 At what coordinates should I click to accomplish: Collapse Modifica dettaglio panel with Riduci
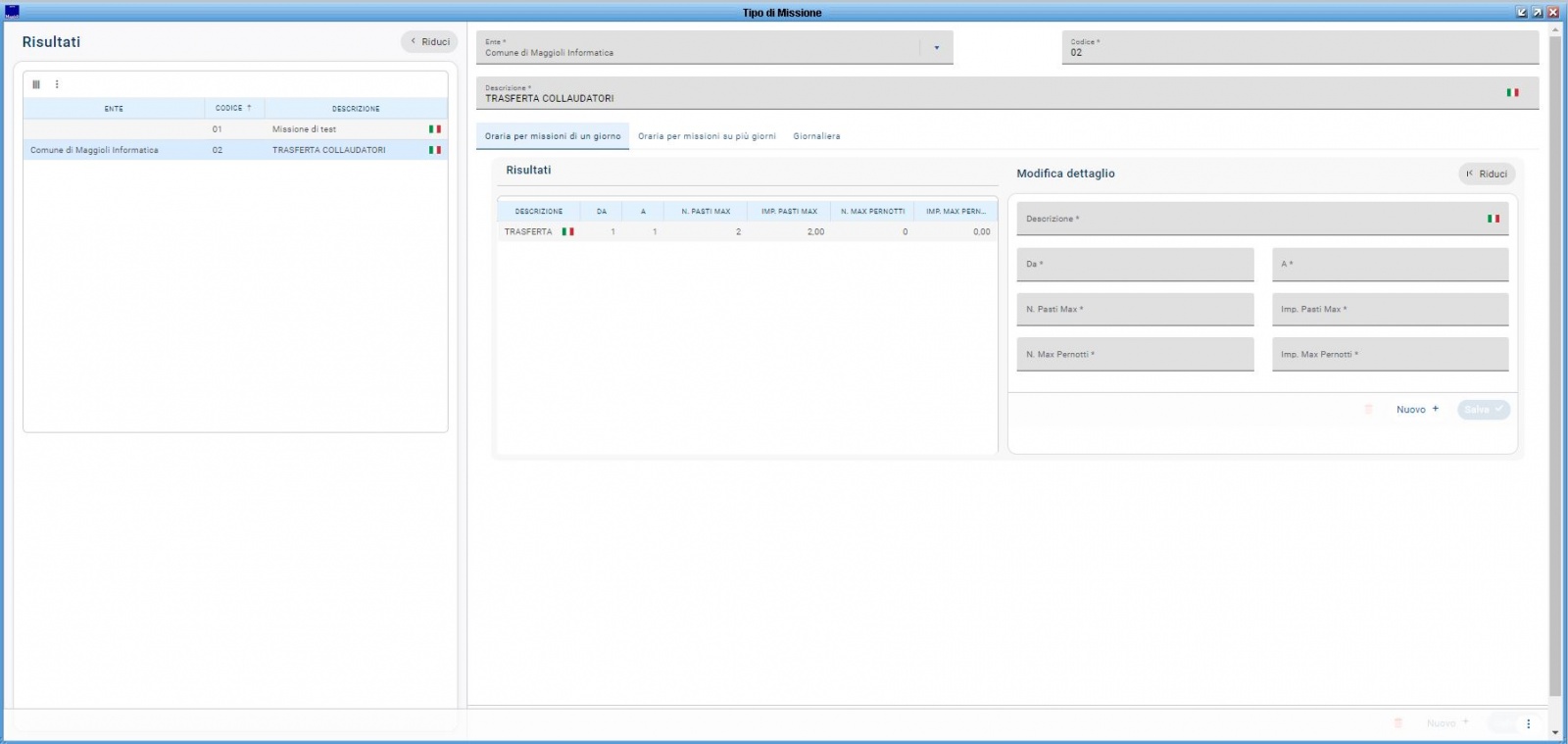[x=1487, y=174]
